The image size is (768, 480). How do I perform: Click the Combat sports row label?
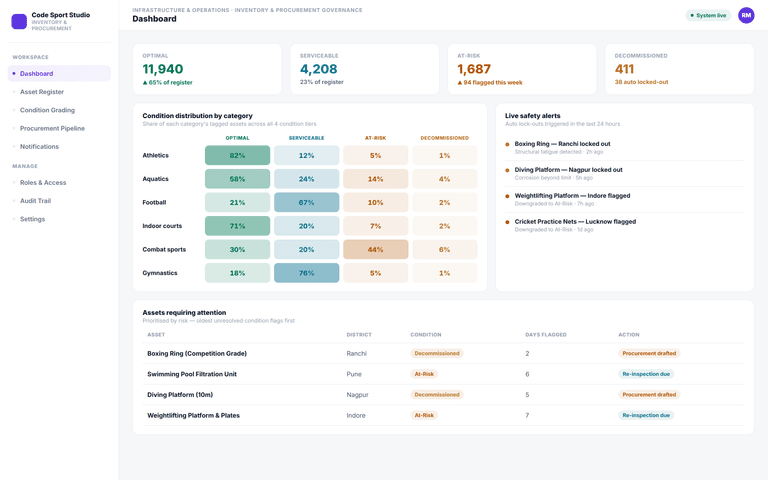click(x=164, y=249)
